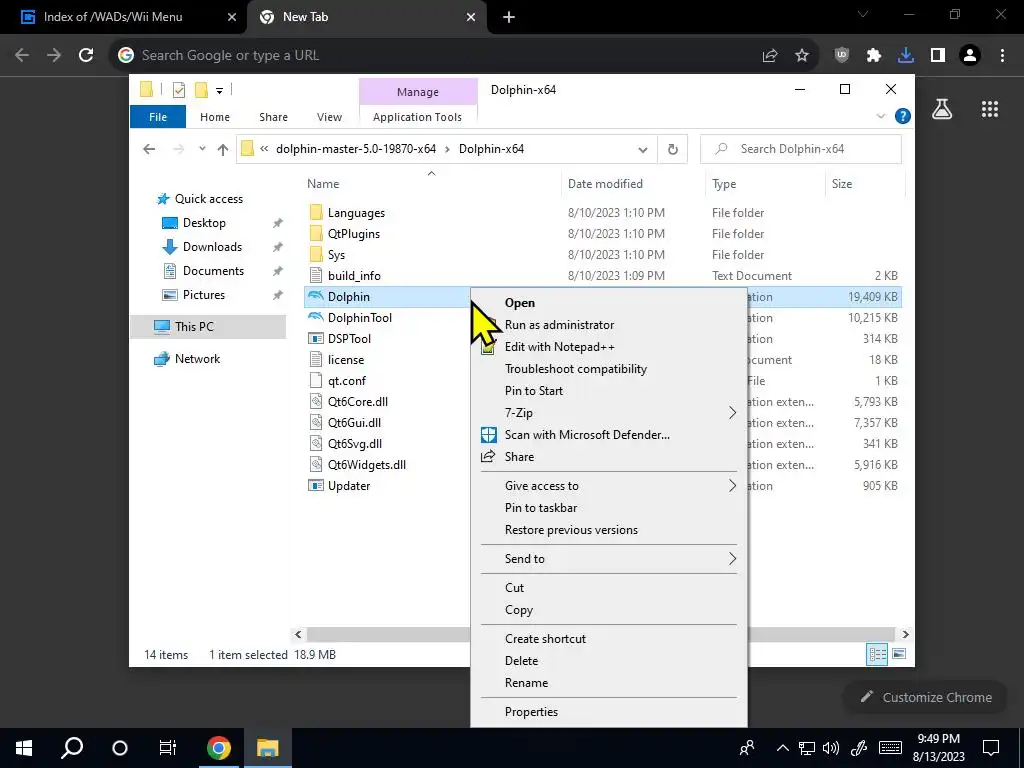1024x768 pixels.
Task: Open recent locations dropdown arrow
Action: 202,149
